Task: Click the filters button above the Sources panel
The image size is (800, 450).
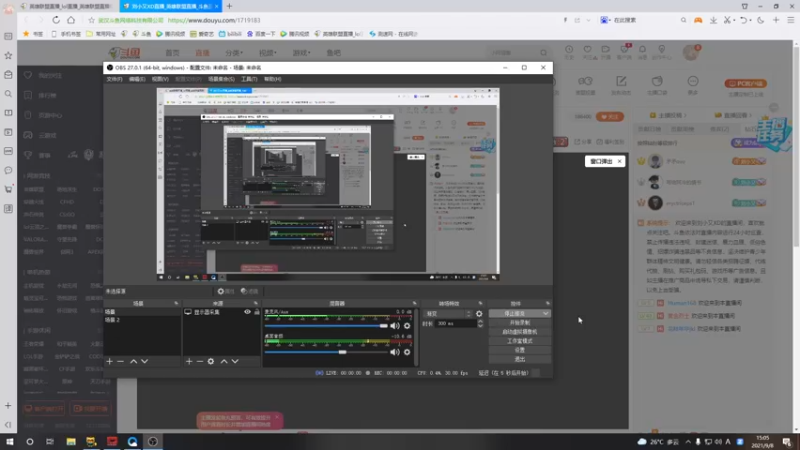Action: tap(250, 291)
